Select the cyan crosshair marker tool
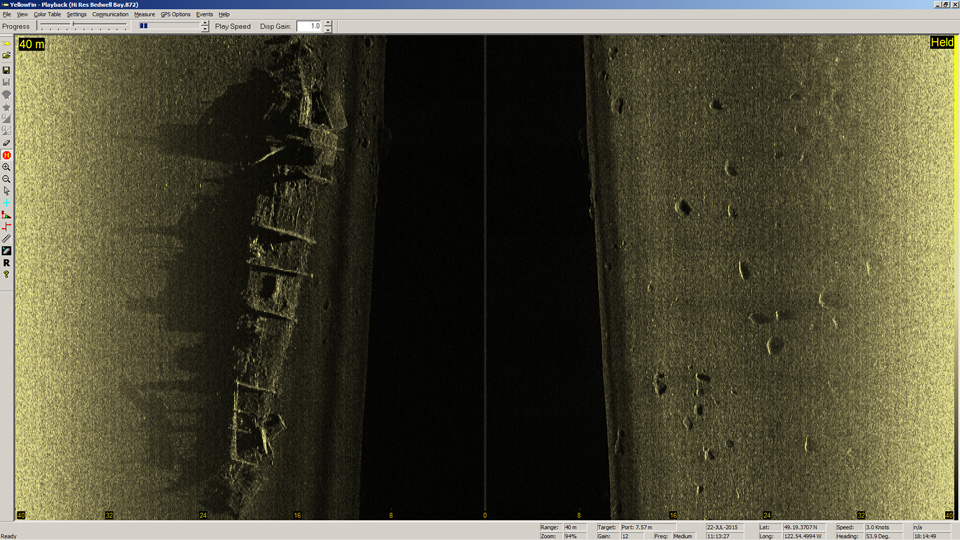The width and height of the screenshot is (960, 540). [6, 203]
